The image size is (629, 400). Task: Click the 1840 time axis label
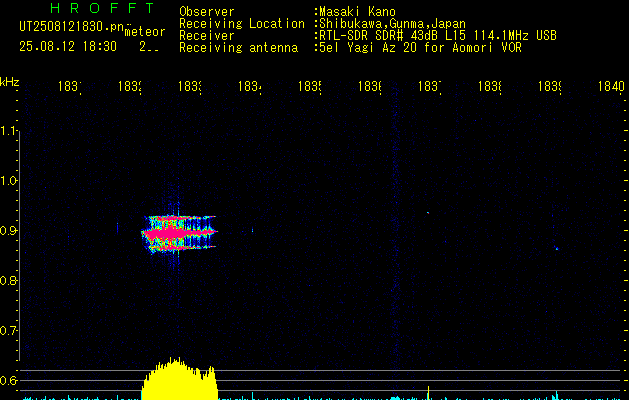click(x=611, y=86)
